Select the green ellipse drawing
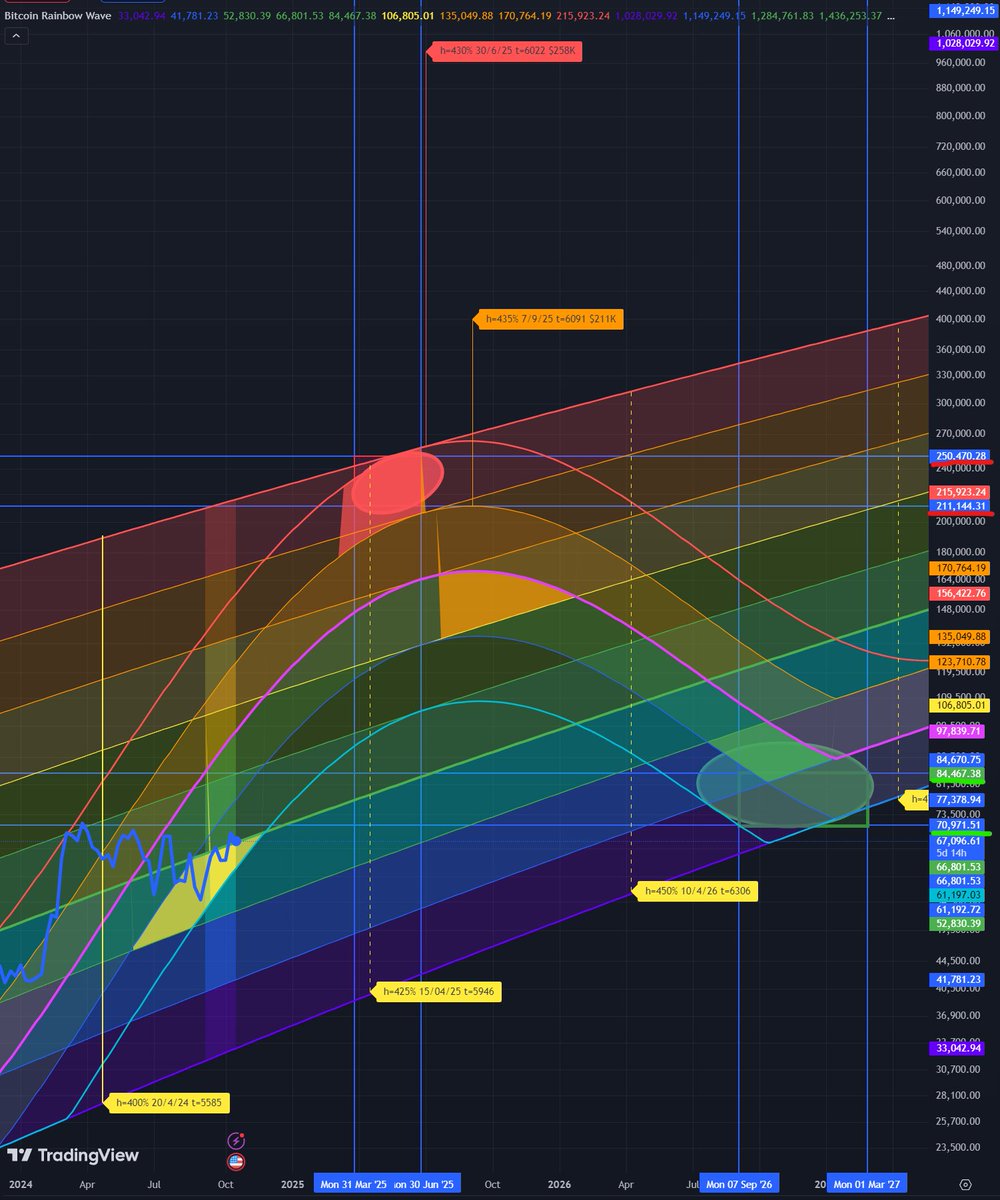1000x1200 pixels. [785, 783]
